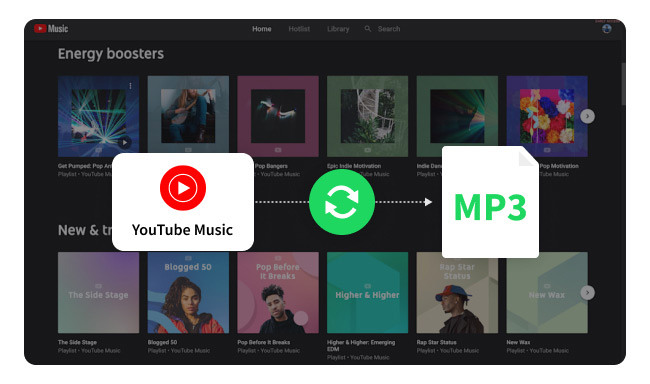
Task: Open The Side Stage playlist cover
Action: (x=98, y=293)
